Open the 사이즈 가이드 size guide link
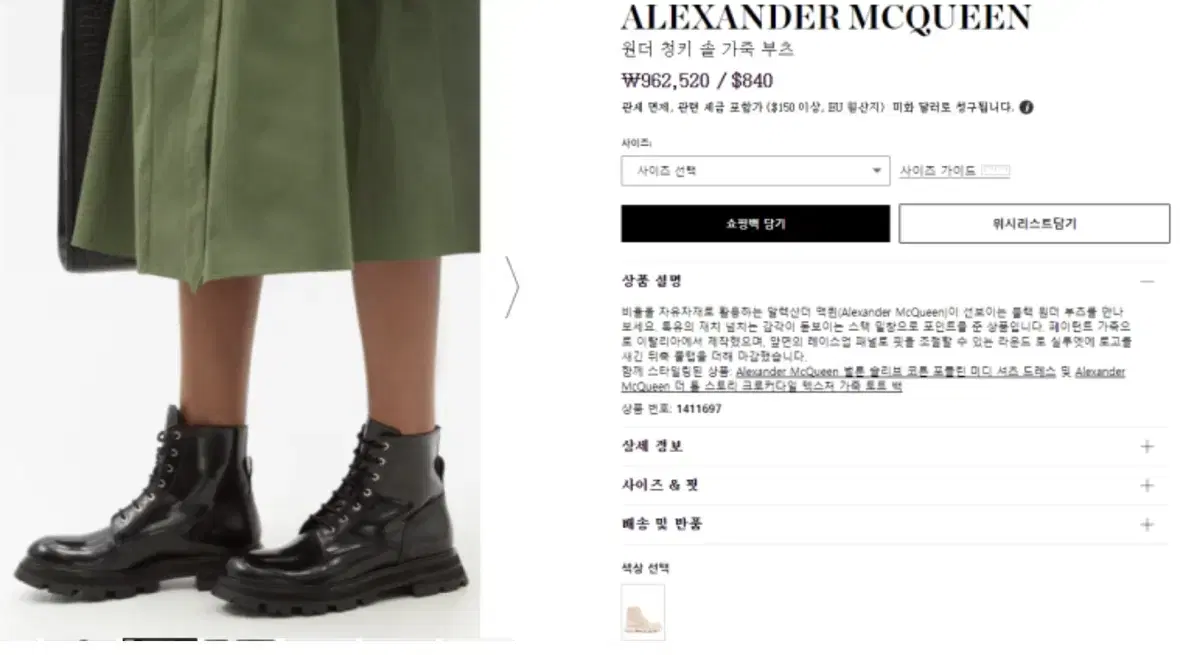Viewport: 1200px width, 655px height. pos(938,171)
